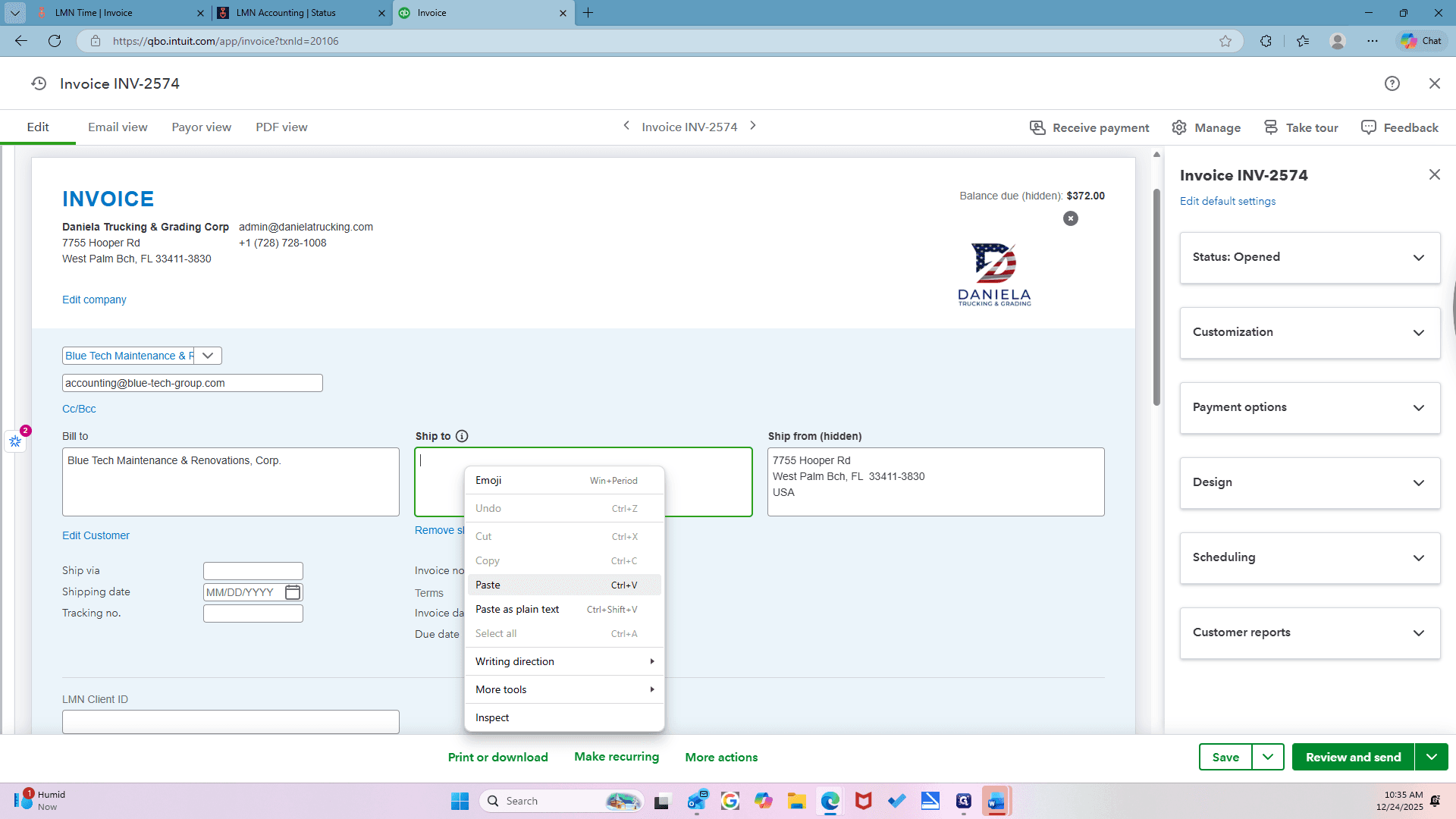Open the shipping date calendar picker
The height and width of the screenshot is (819, 1456).
293,592
